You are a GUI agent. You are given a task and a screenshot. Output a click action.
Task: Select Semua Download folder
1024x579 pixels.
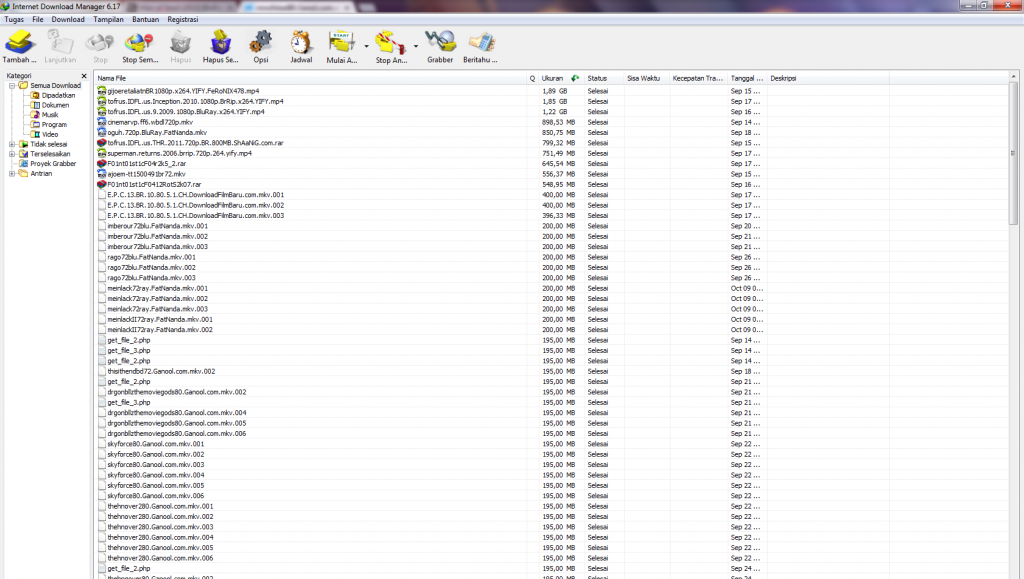(x=56, y=86)
